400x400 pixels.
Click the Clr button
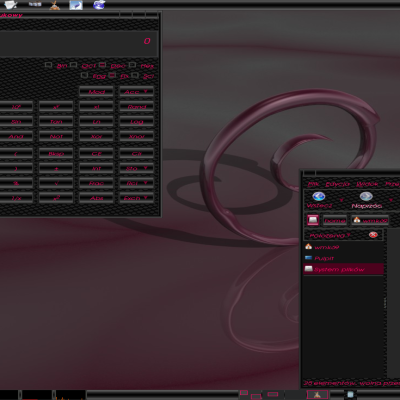(136, 154)
